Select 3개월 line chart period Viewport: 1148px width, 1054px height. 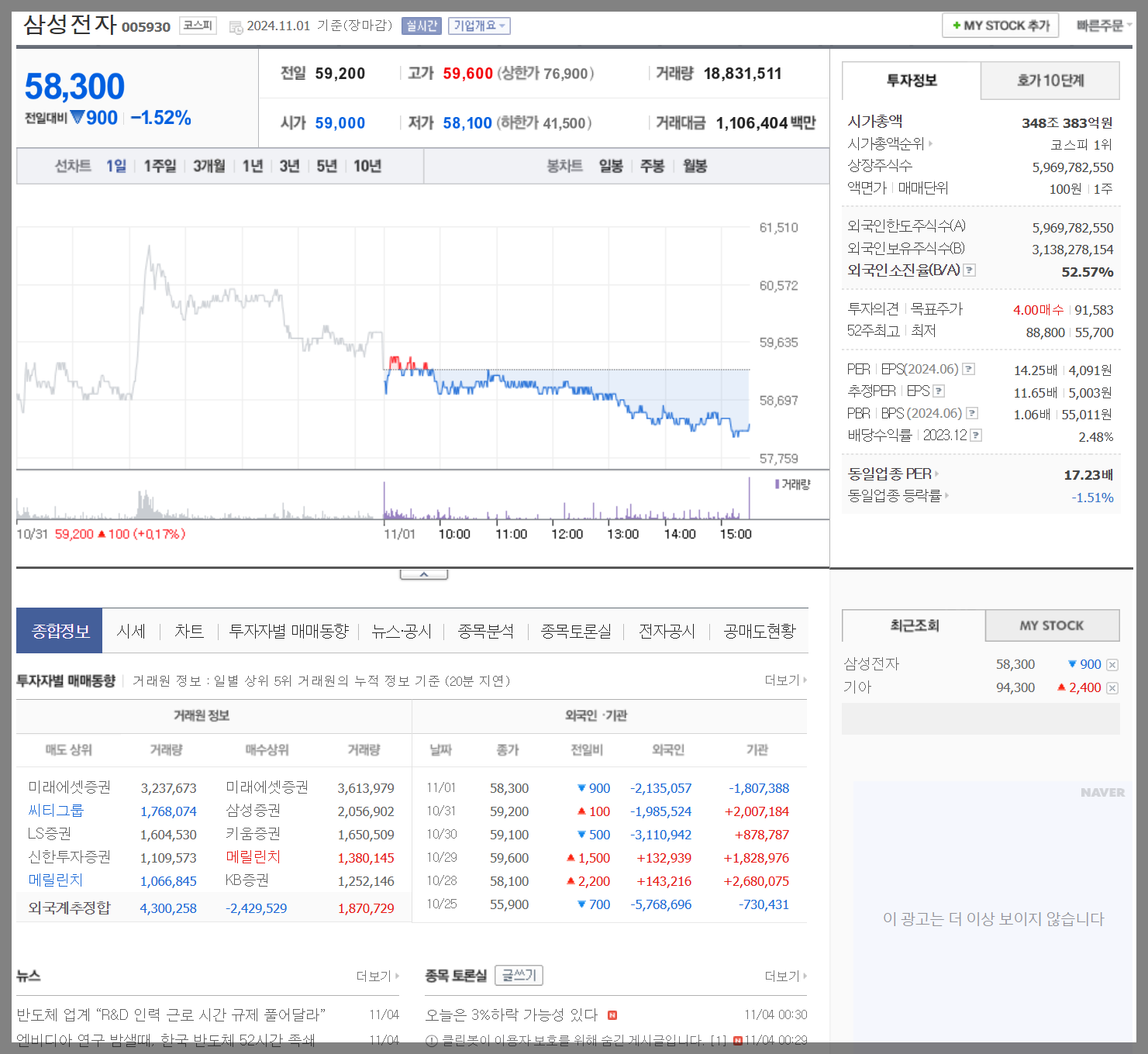[209, 166]
